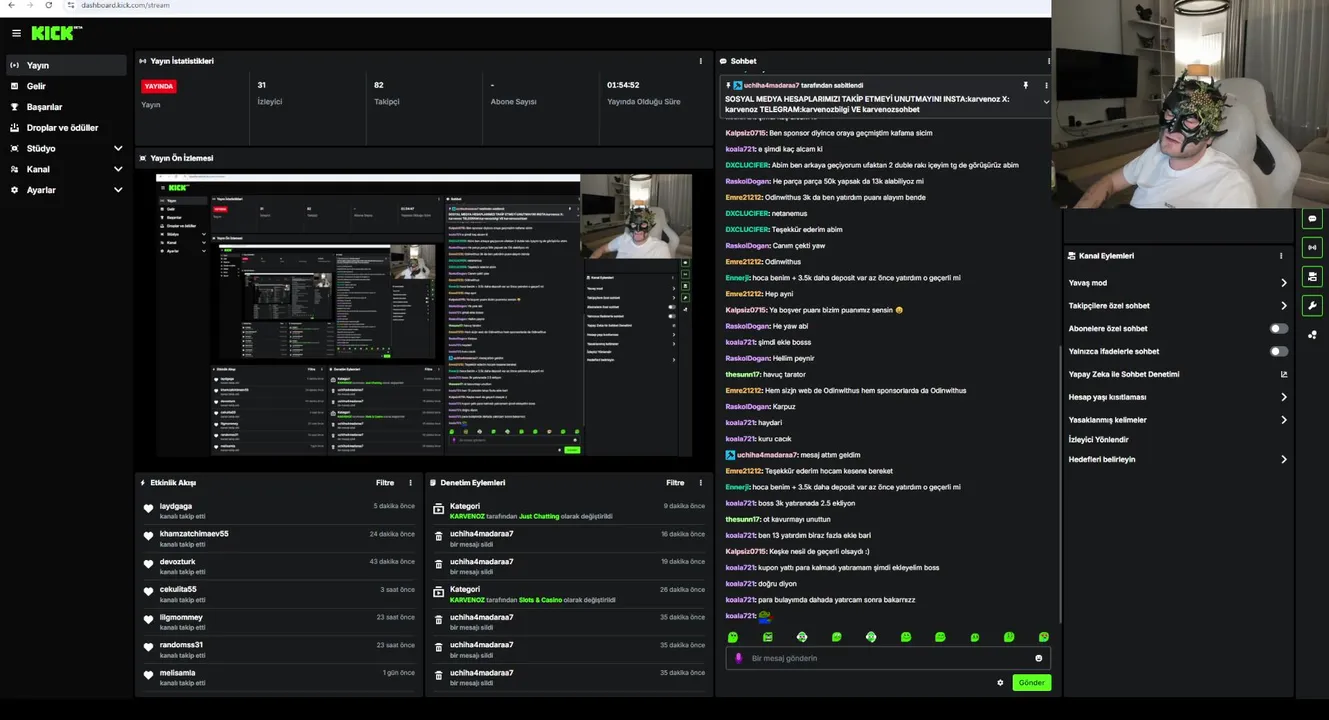This screenshot has height=720, width=1329.
Task: Click the channel actions icon in right rail
Action: [1312, 276]
